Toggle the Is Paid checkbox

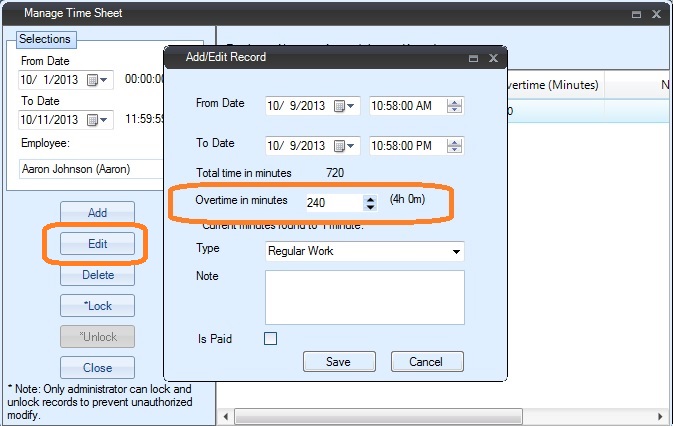[x=270, y=338]
